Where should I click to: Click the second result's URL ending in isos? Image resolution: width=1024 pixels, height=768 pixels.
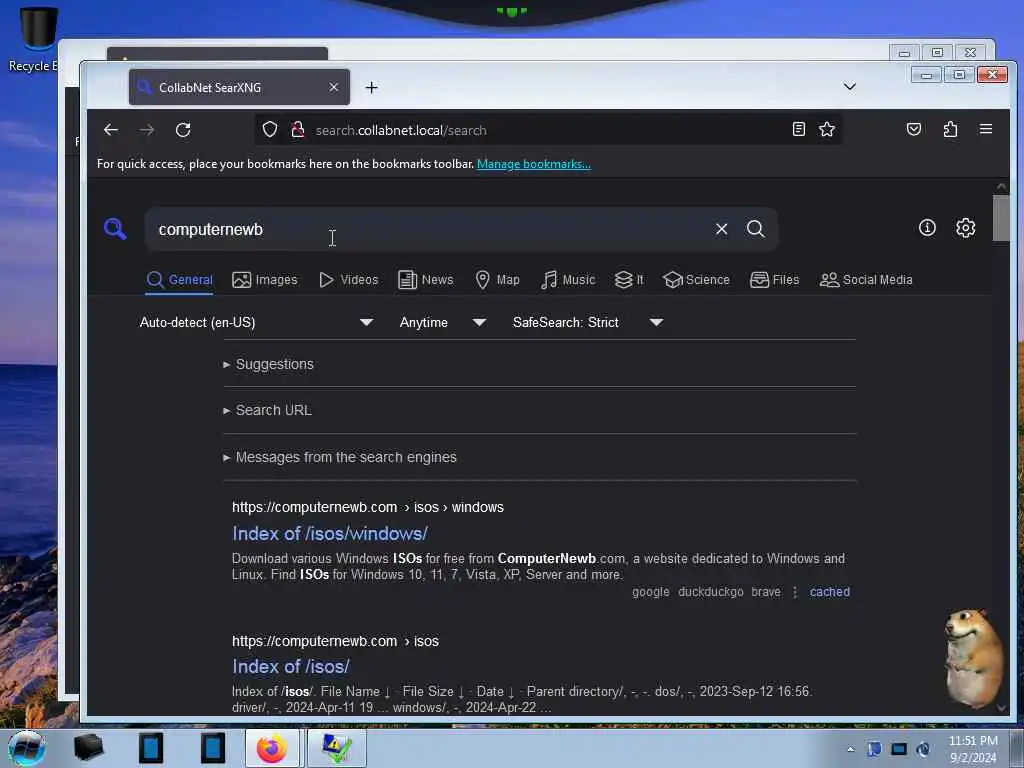click(335, 641)
